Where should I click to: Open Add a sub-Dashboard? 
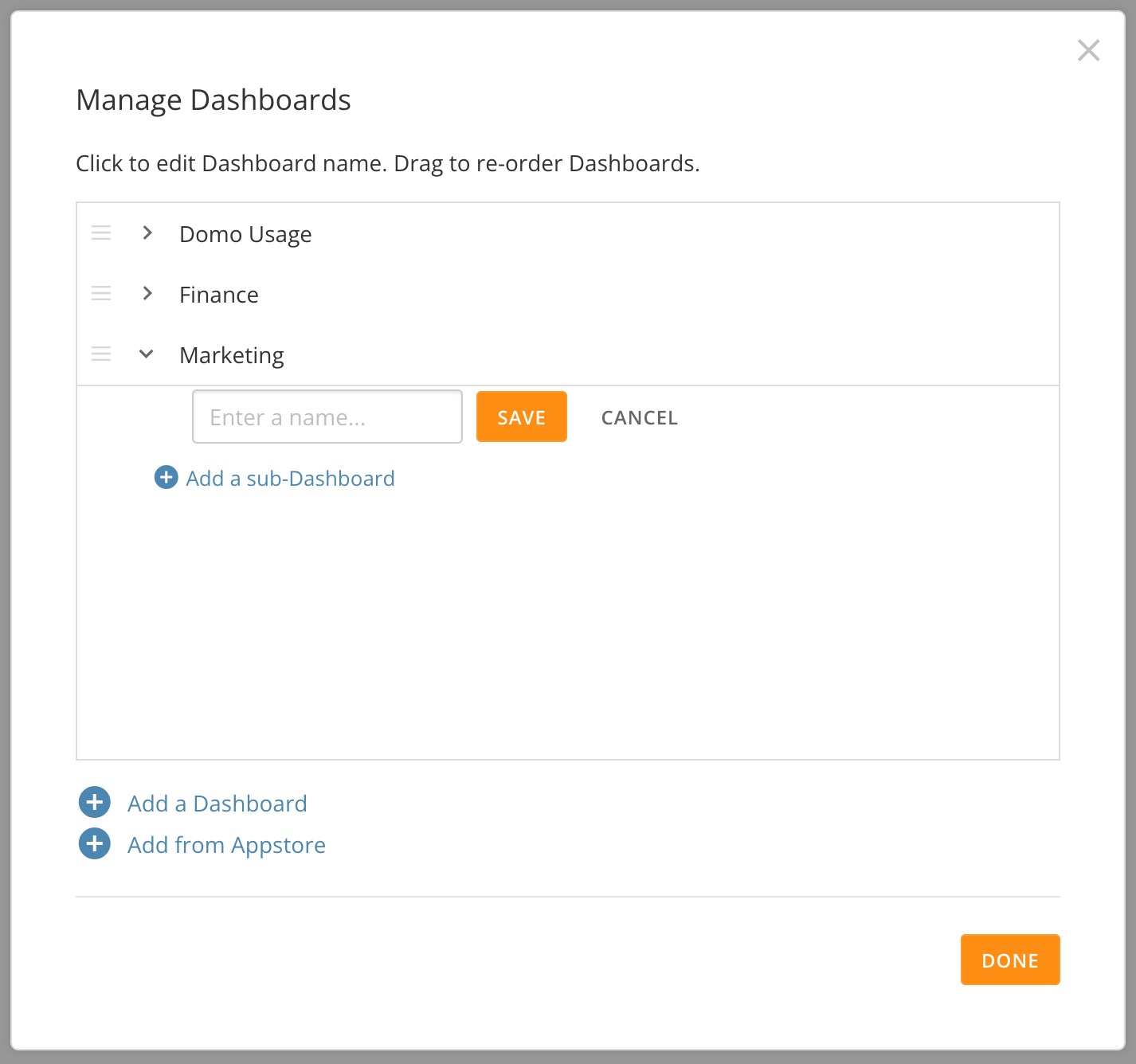click(290, 477)
